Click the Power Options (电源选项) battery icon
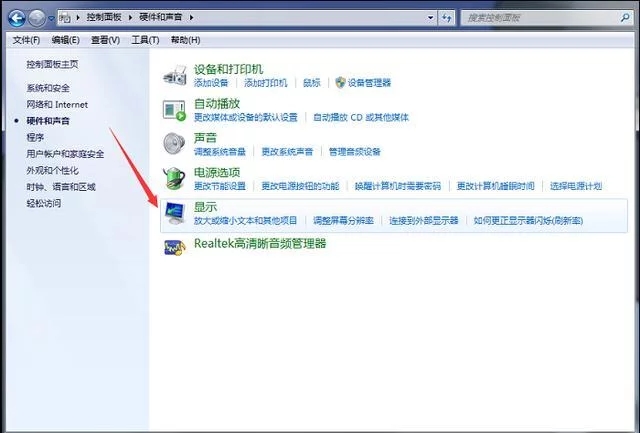This screenshot has height=433, width=640. tap(175, 178)
